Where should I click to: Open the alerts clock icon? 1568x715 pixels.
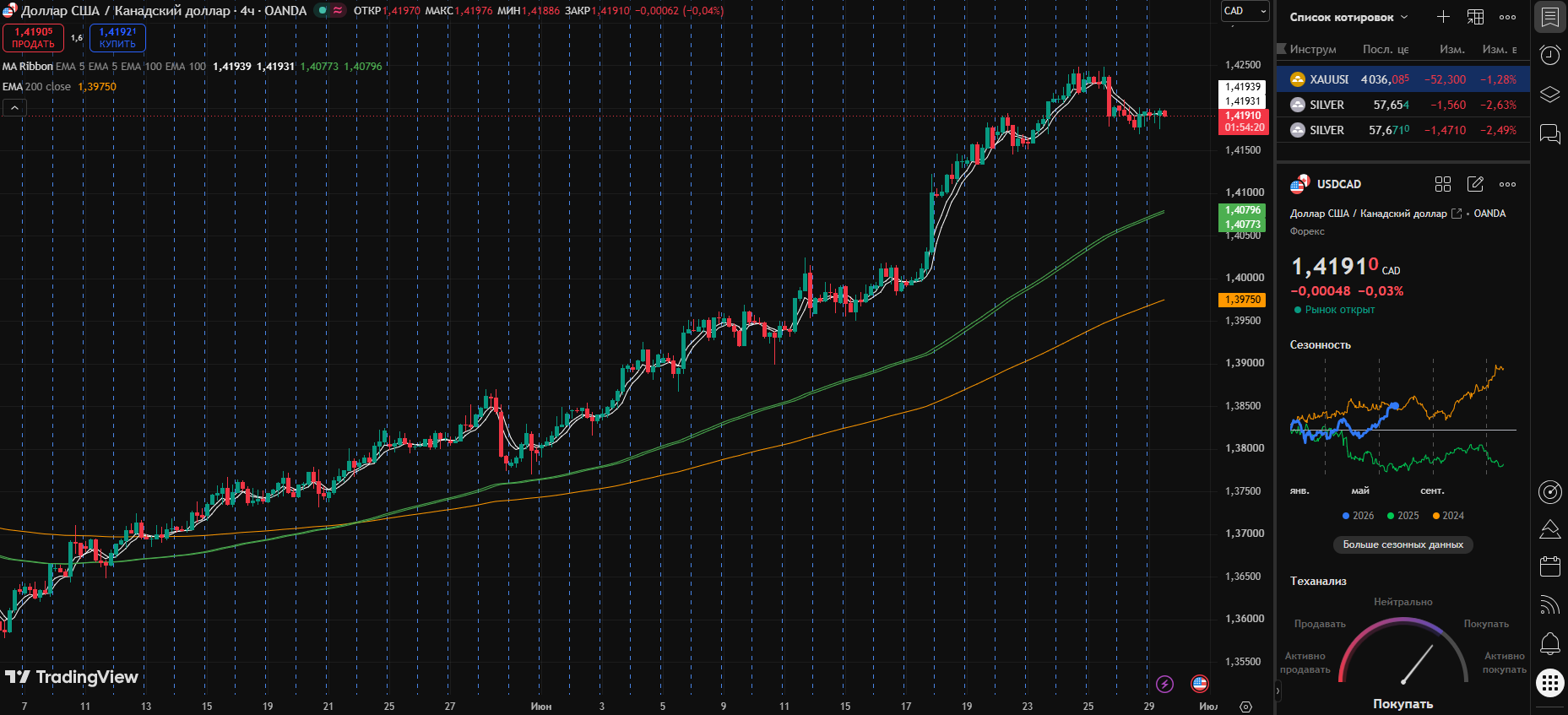(1550, 56)
